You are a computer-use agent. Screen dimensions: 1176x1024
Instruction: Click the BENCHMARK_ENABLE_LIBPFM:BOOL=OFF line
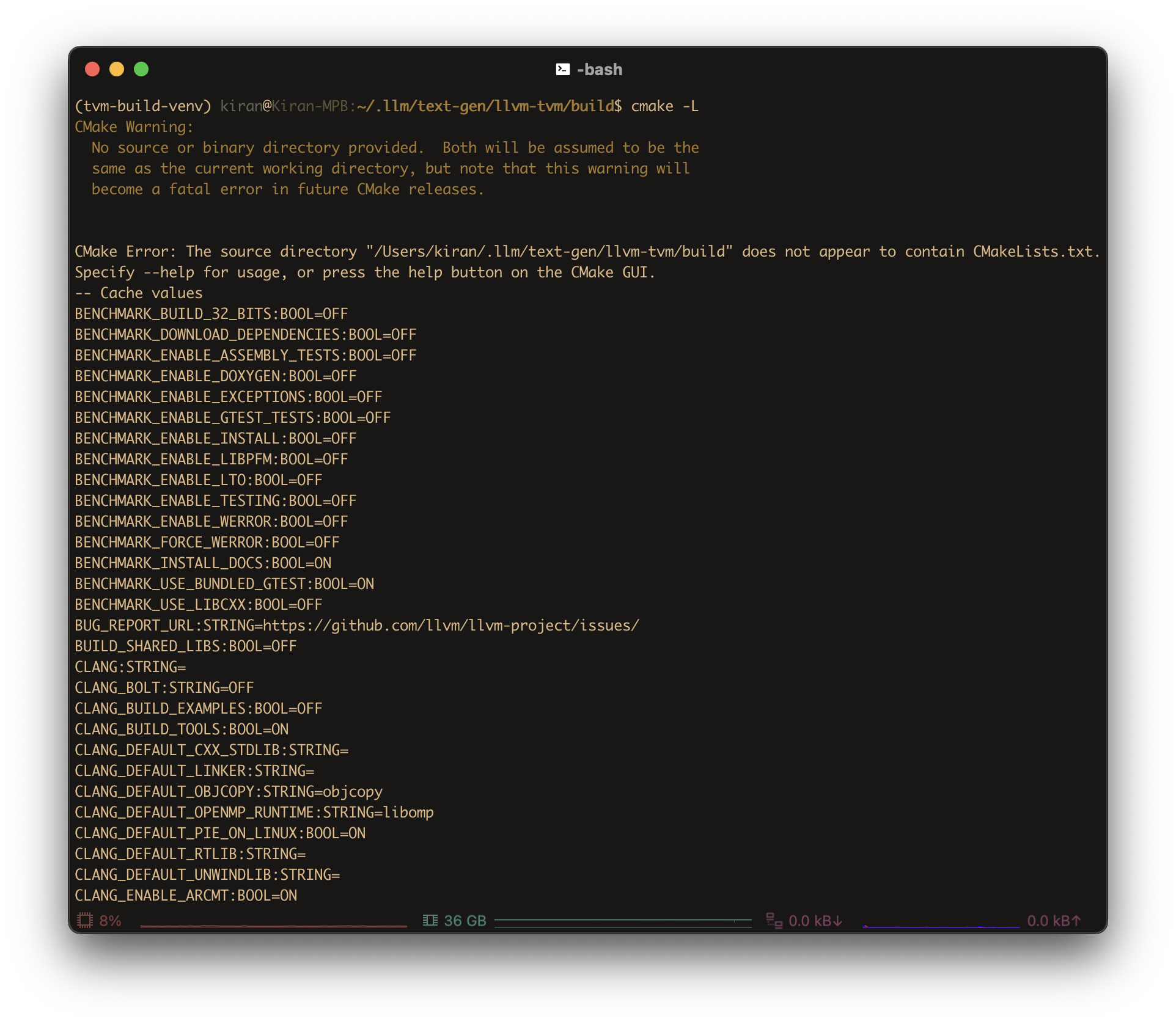tap(211, 459)
